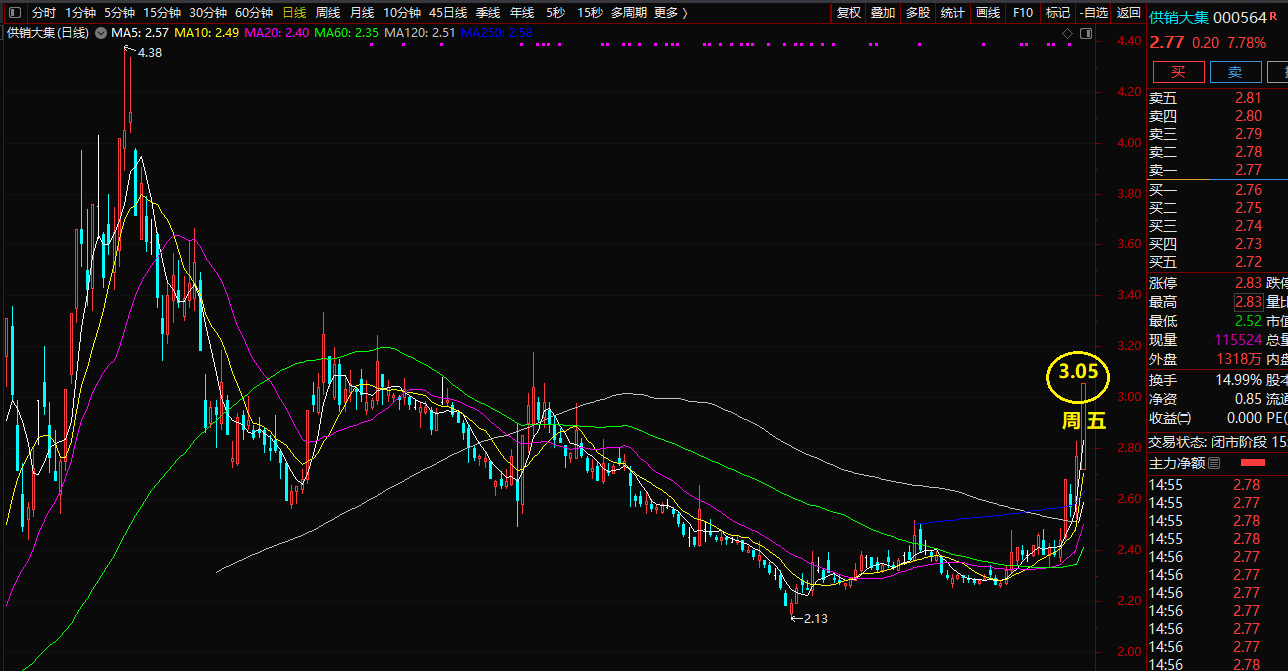Click the 买四 price 2.73
Viewport: 1288px width, 671px height.
pos(1248,244)
